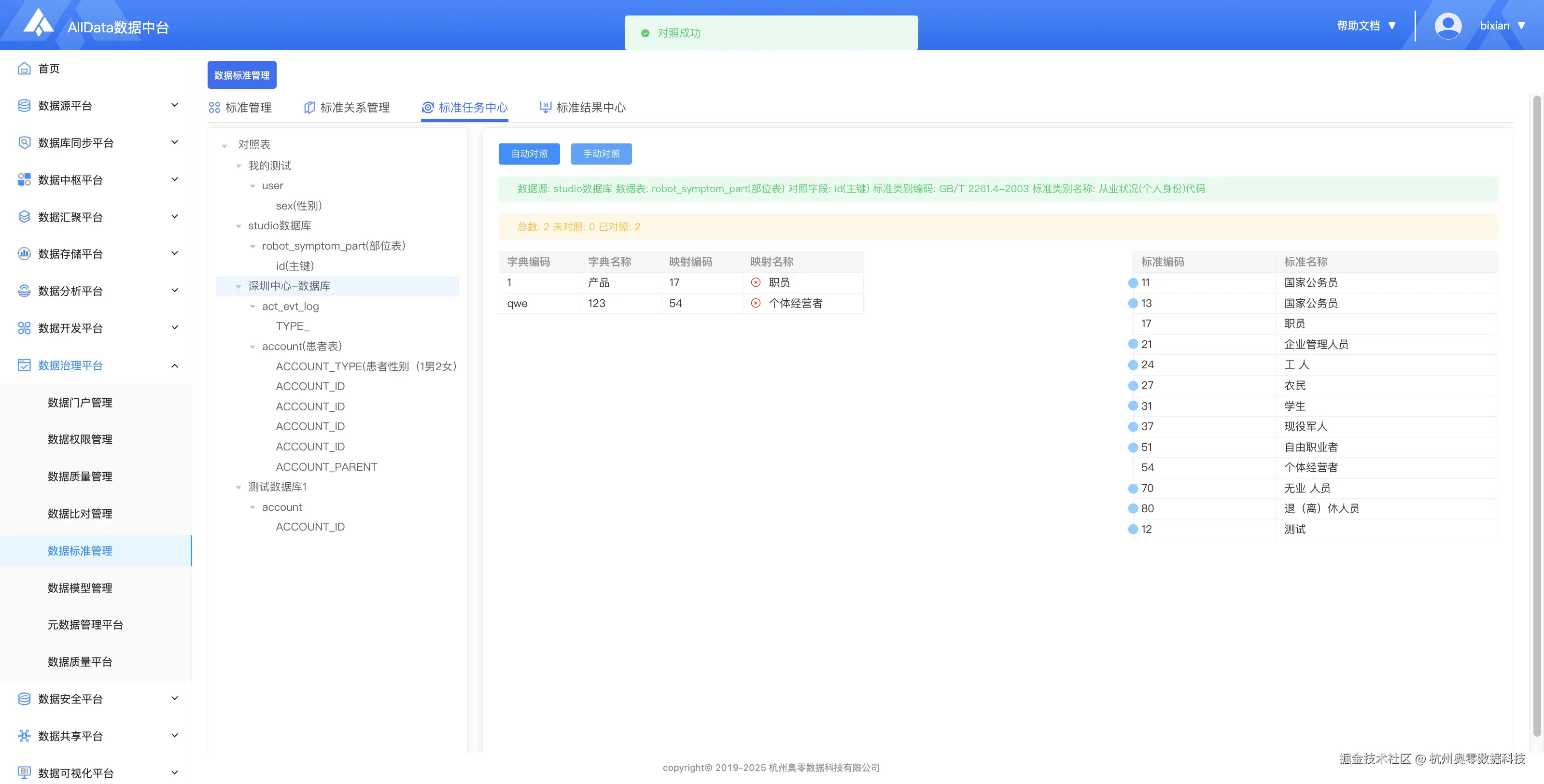Open 数据质量管理 in the sidebar

point(80,476)
